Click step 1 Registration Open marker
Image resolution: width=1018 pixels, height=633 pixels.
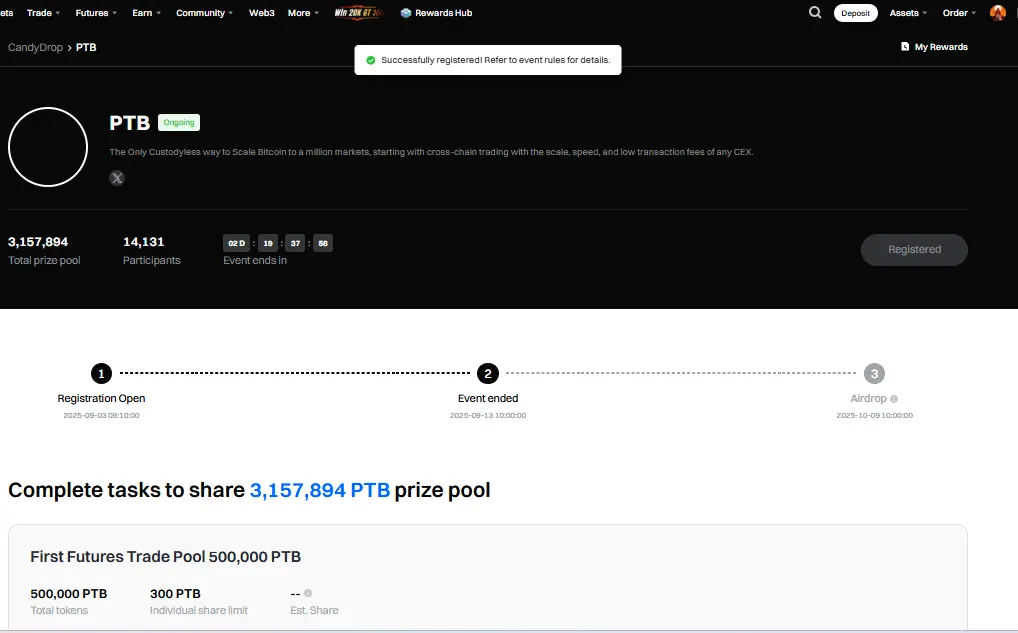(x=101, y=373)
